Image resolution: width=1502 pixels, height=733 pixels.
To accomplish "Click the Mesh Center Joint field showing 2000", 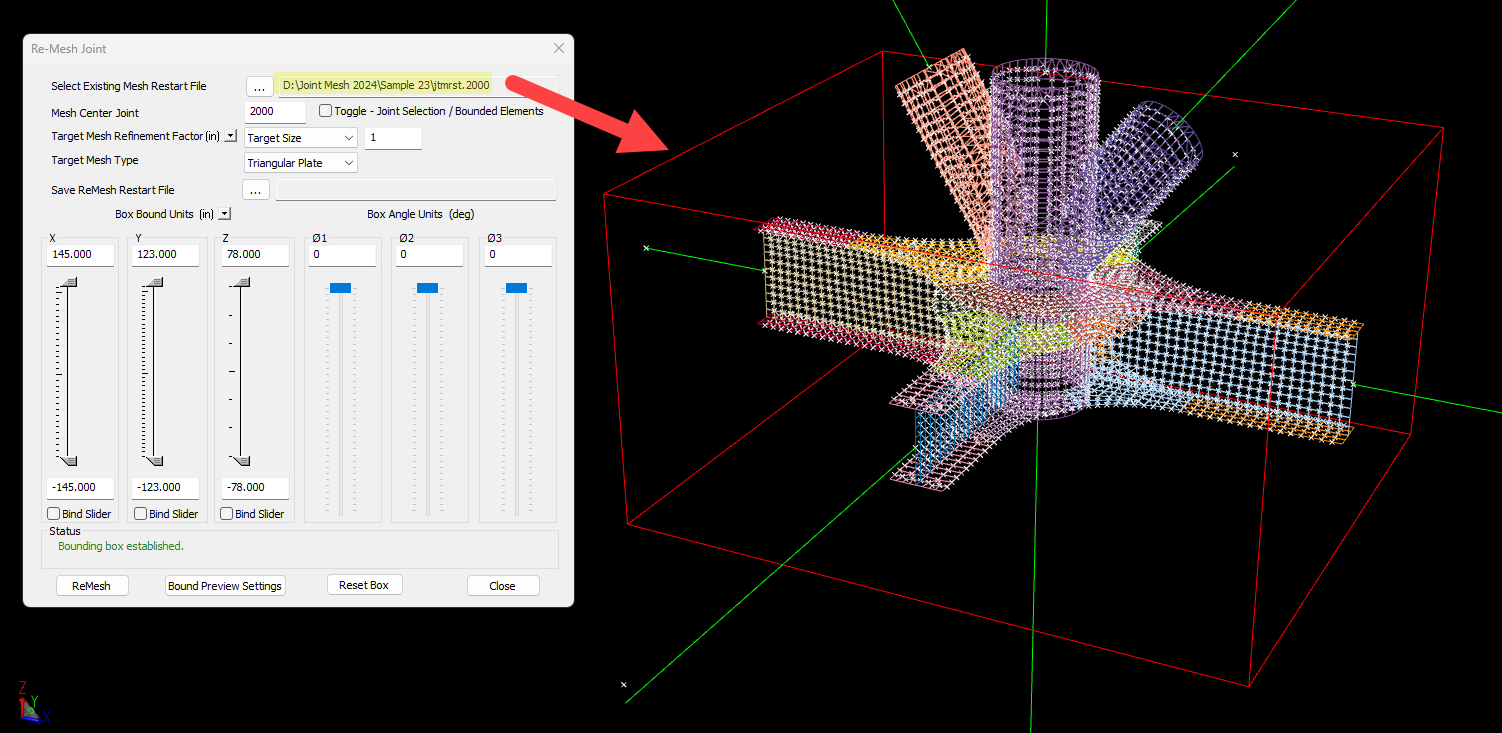I will 275,113.
